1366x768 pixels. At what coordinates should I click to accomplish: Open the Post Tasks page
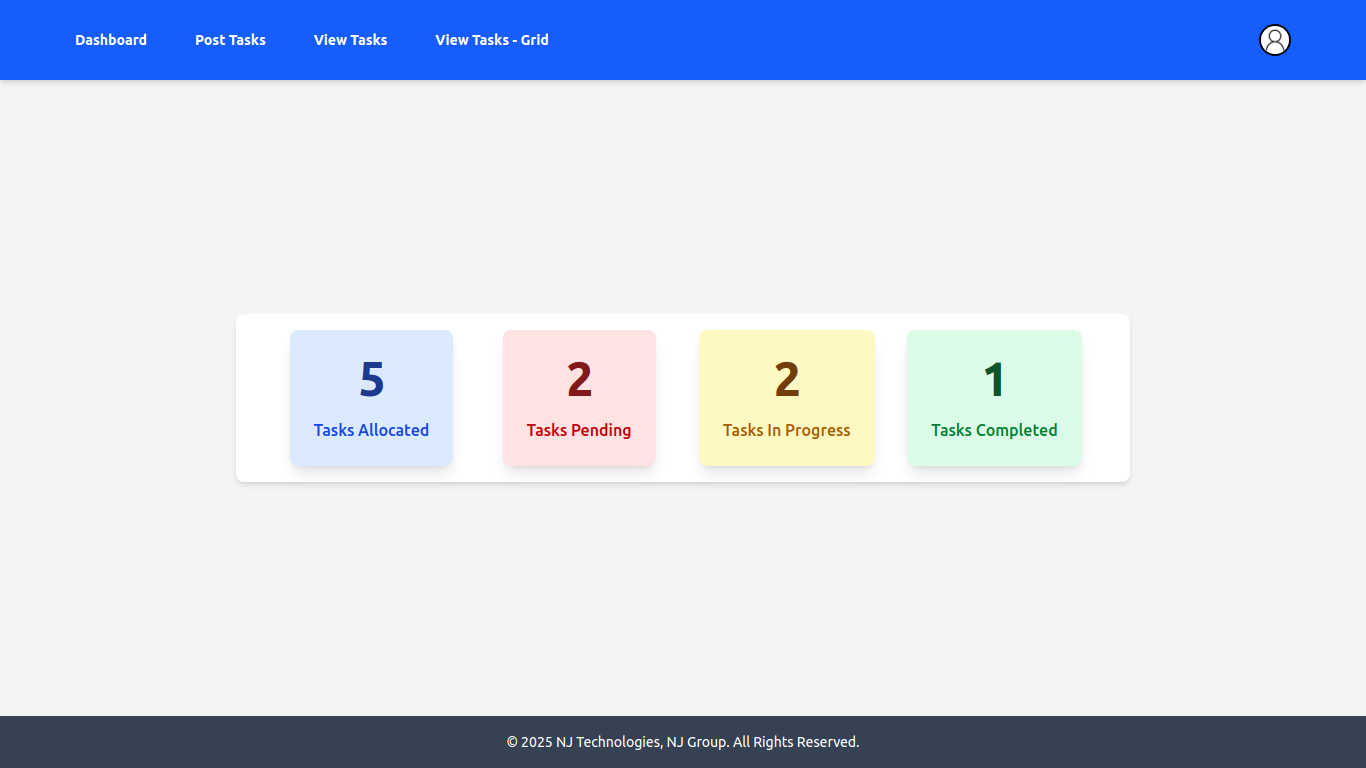pyautogui.click(x=230, y=40)
